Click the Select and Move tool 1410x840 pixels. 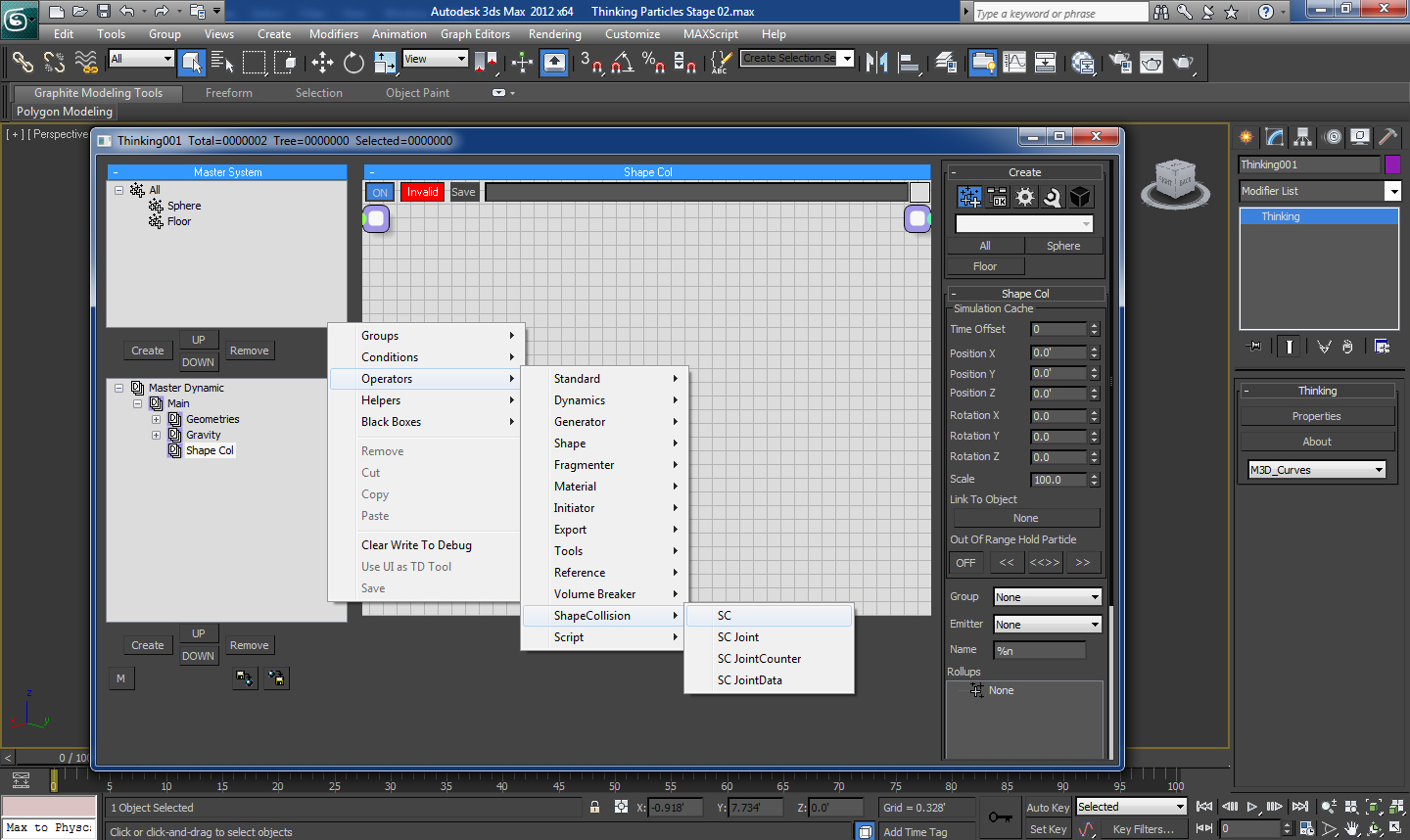pyautogui.click(x=322, y=63)
